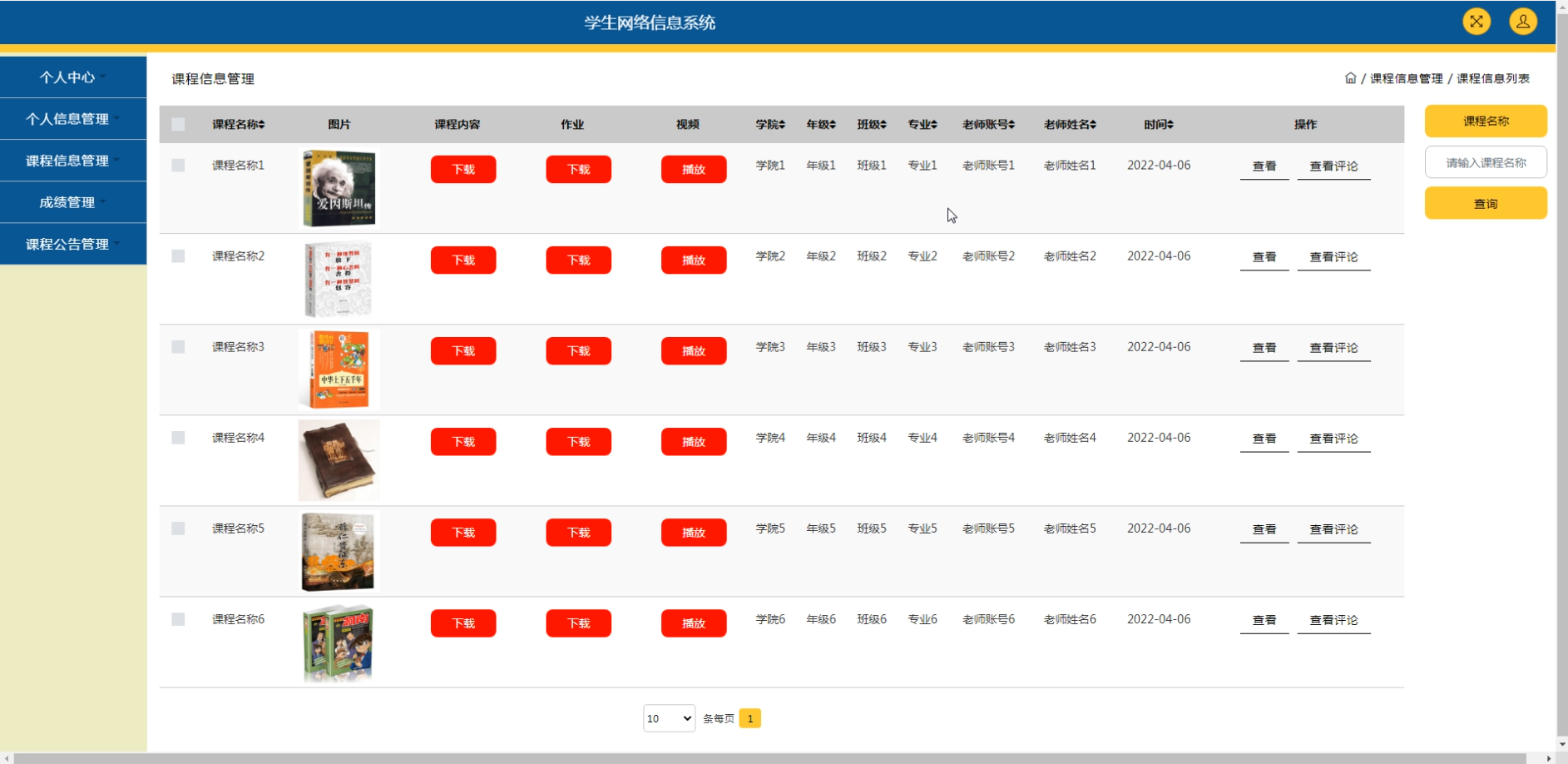The image size is (1568, 764).
Task: Check the box for 课程名称1 row
Action: (x=178, y=166)
